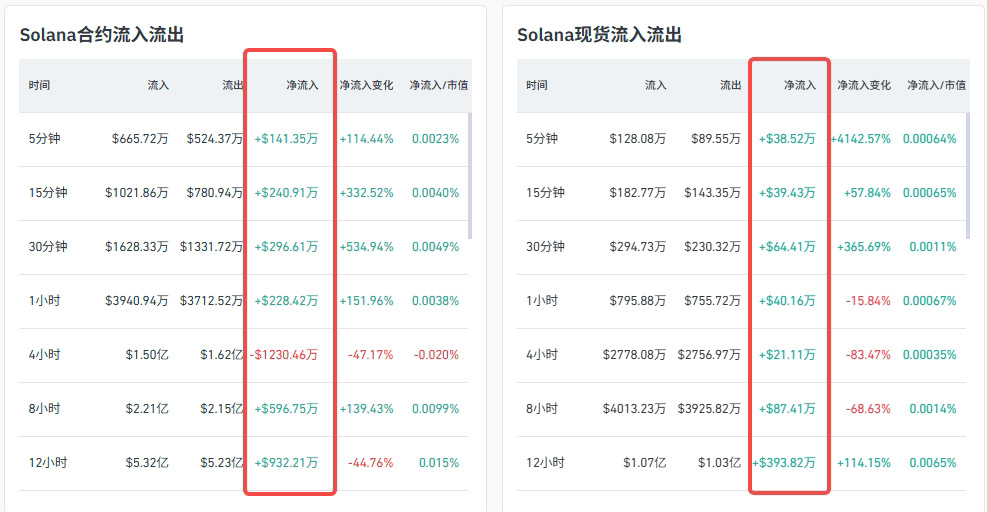987x512 pixels.
Task: Click 12小时 row label in Solana合约 table
Action: click(47, 463)
